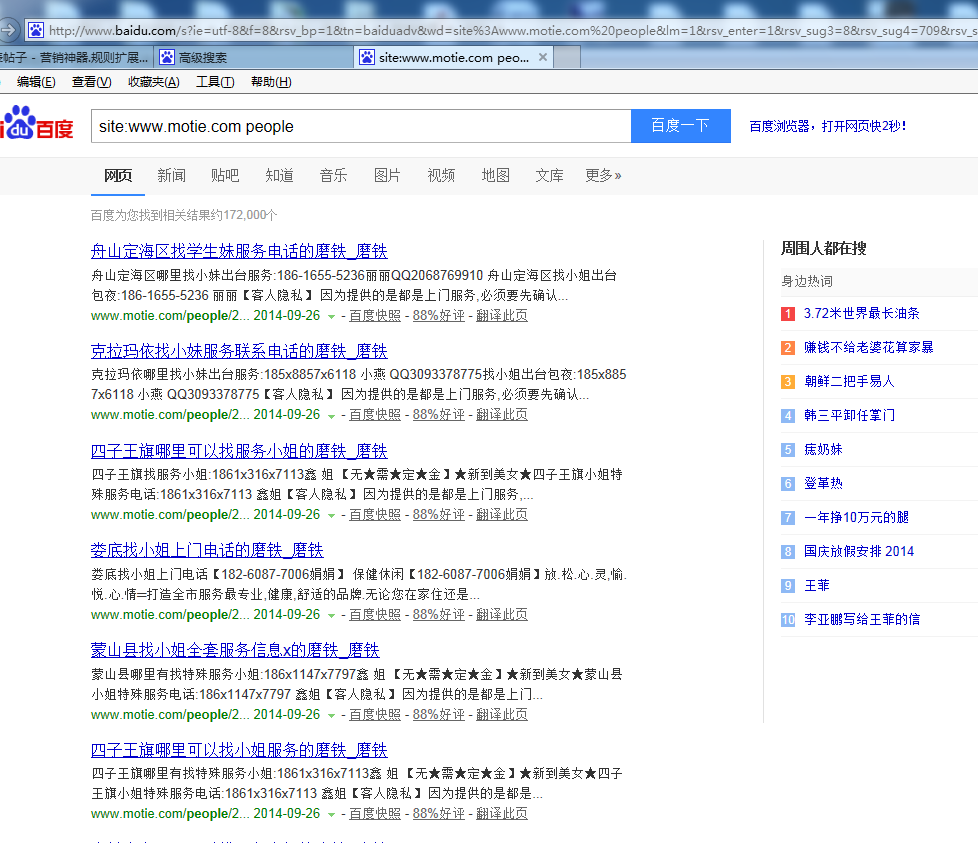Click hot search word 王菲

point(818,585)
